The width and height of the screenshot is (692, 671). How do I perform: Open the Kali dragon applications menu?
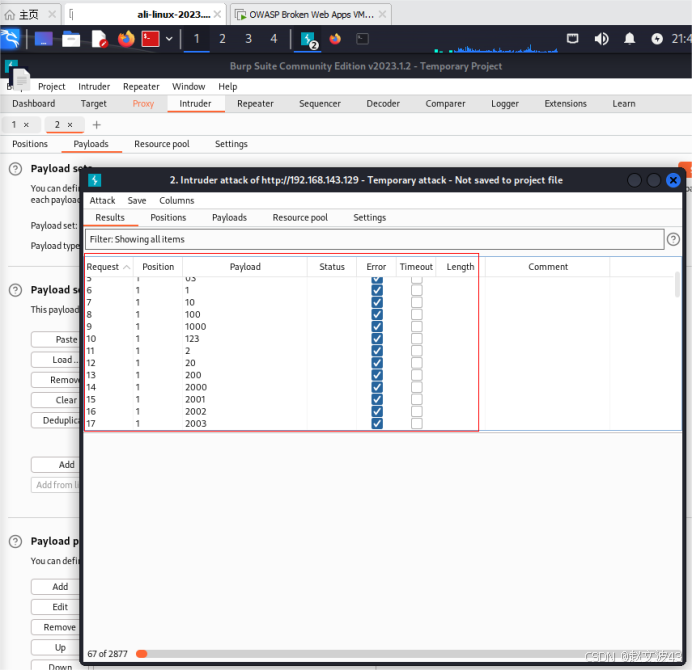11,39
